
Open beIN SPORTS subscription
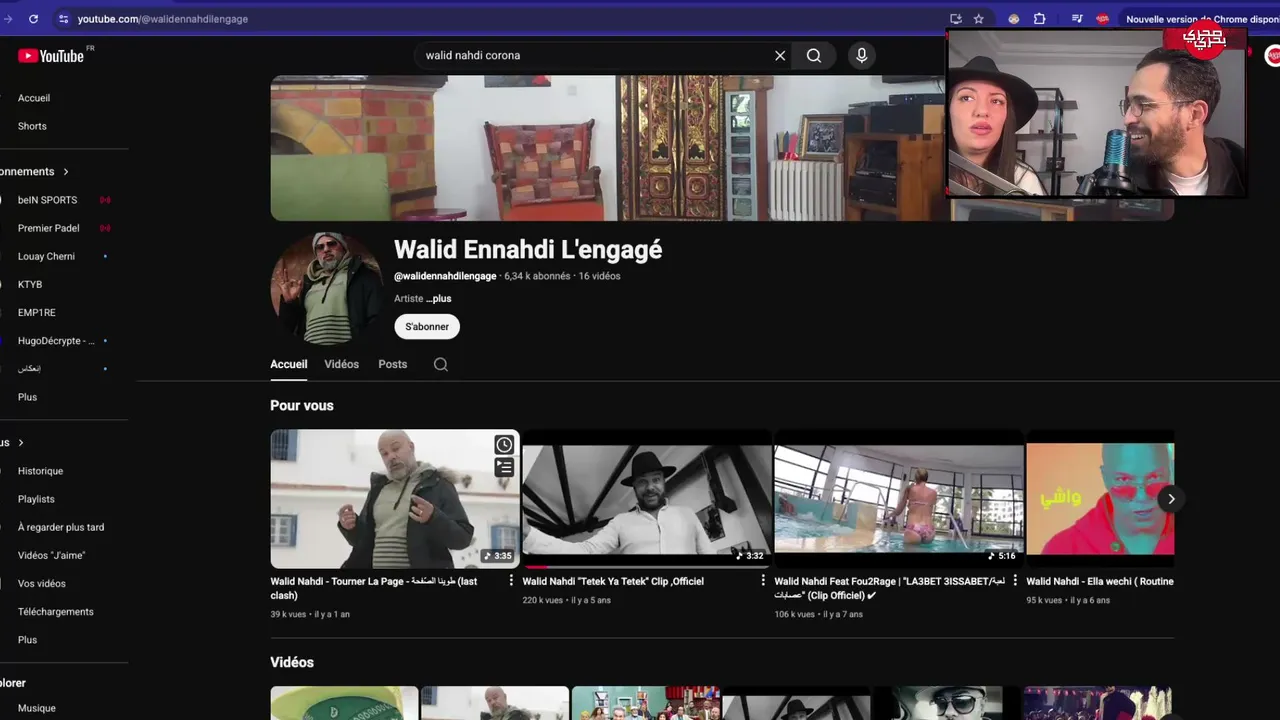(x=47, y=200)
